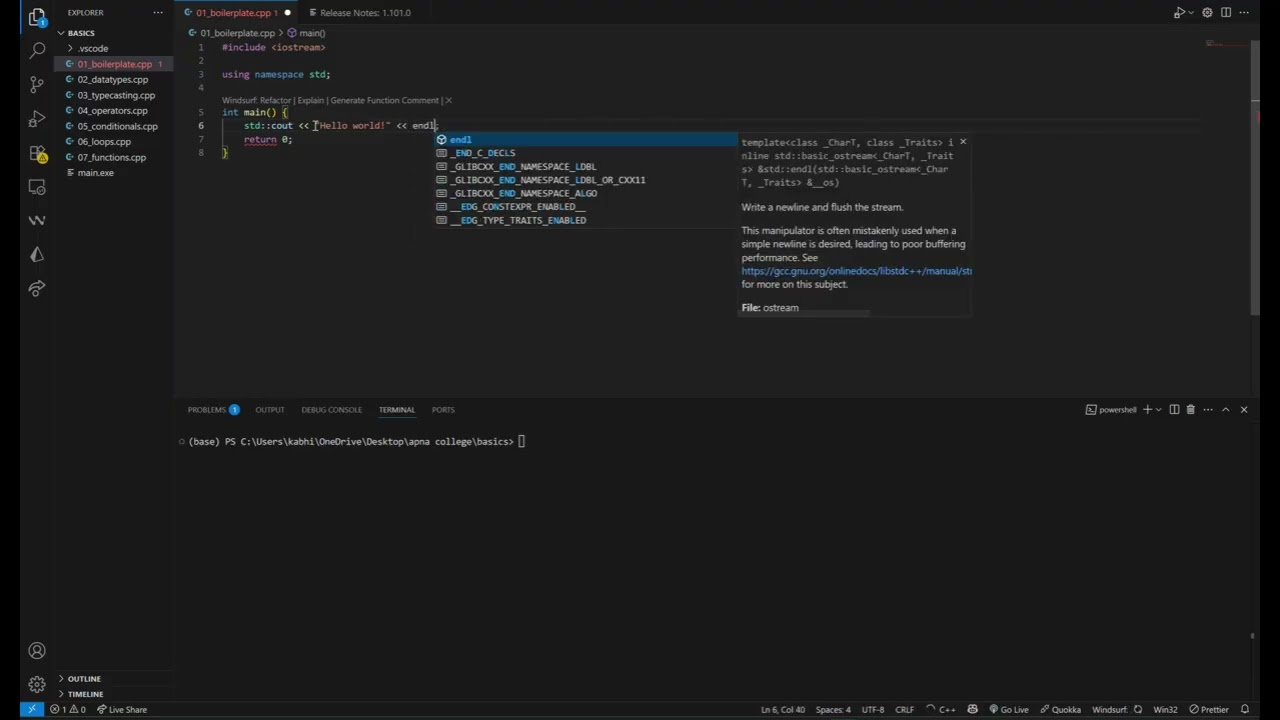Open Remote Explorer activity bar icon
1280x720 pixels.
point(37,187)
